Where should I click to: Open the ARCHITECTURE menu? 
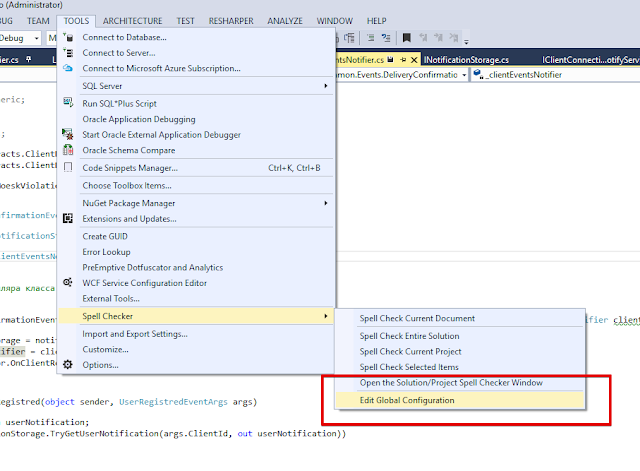pyautogui.click(x=132, y=21)
